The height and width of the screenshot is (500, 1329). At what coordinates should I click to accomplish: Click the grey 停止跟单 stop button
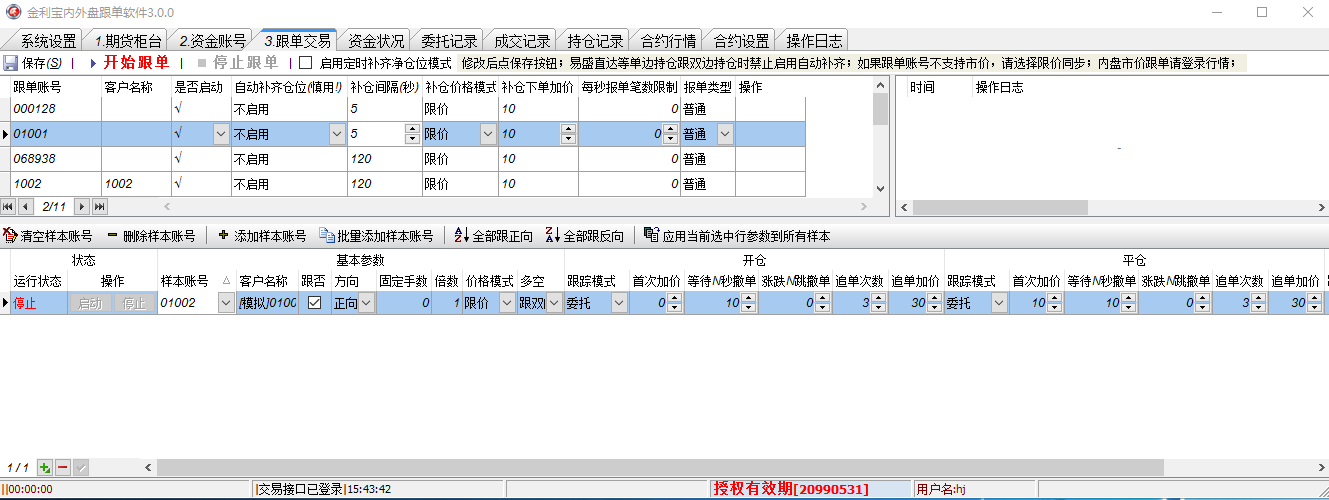pyautogui.click(x=236, y=63)
